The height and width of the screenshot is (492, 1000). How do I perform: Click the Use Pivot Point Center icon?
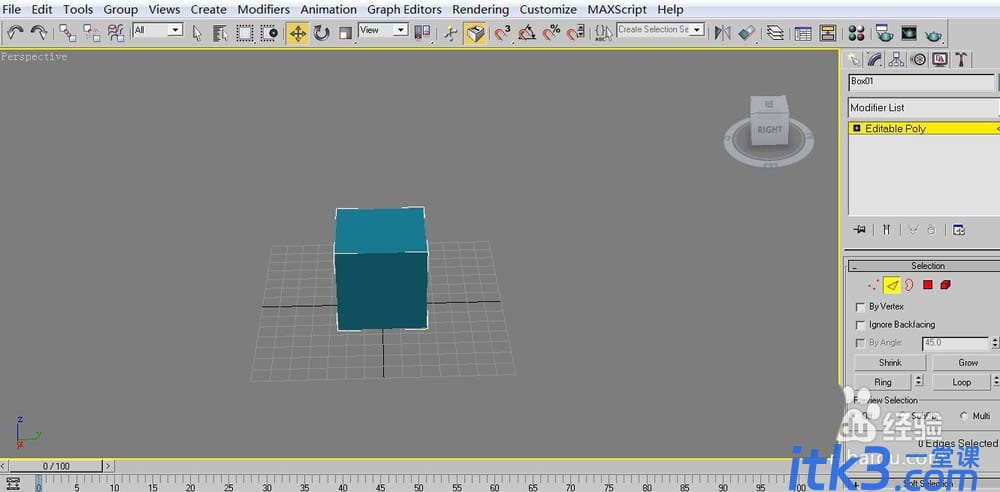(422, 33)
